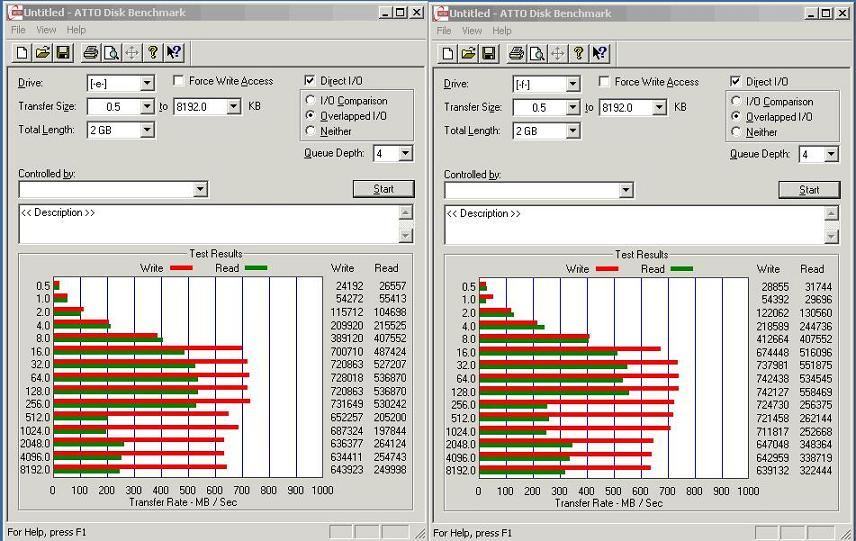Image resolution: width=856 pixels, height=541 pixels.
Task: Click Save disk icon in right window toolbar
Action: pos(489,53)
